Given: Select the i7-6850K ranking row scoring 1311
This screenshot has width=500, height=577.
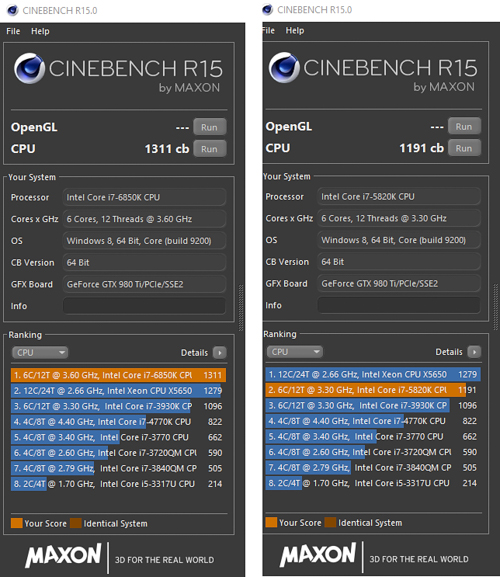Looking at the screenshot, I should (118, 375).
